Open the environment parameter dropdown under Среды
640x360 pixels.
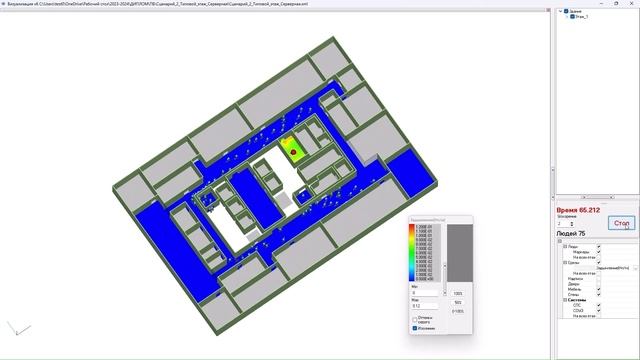636,268
